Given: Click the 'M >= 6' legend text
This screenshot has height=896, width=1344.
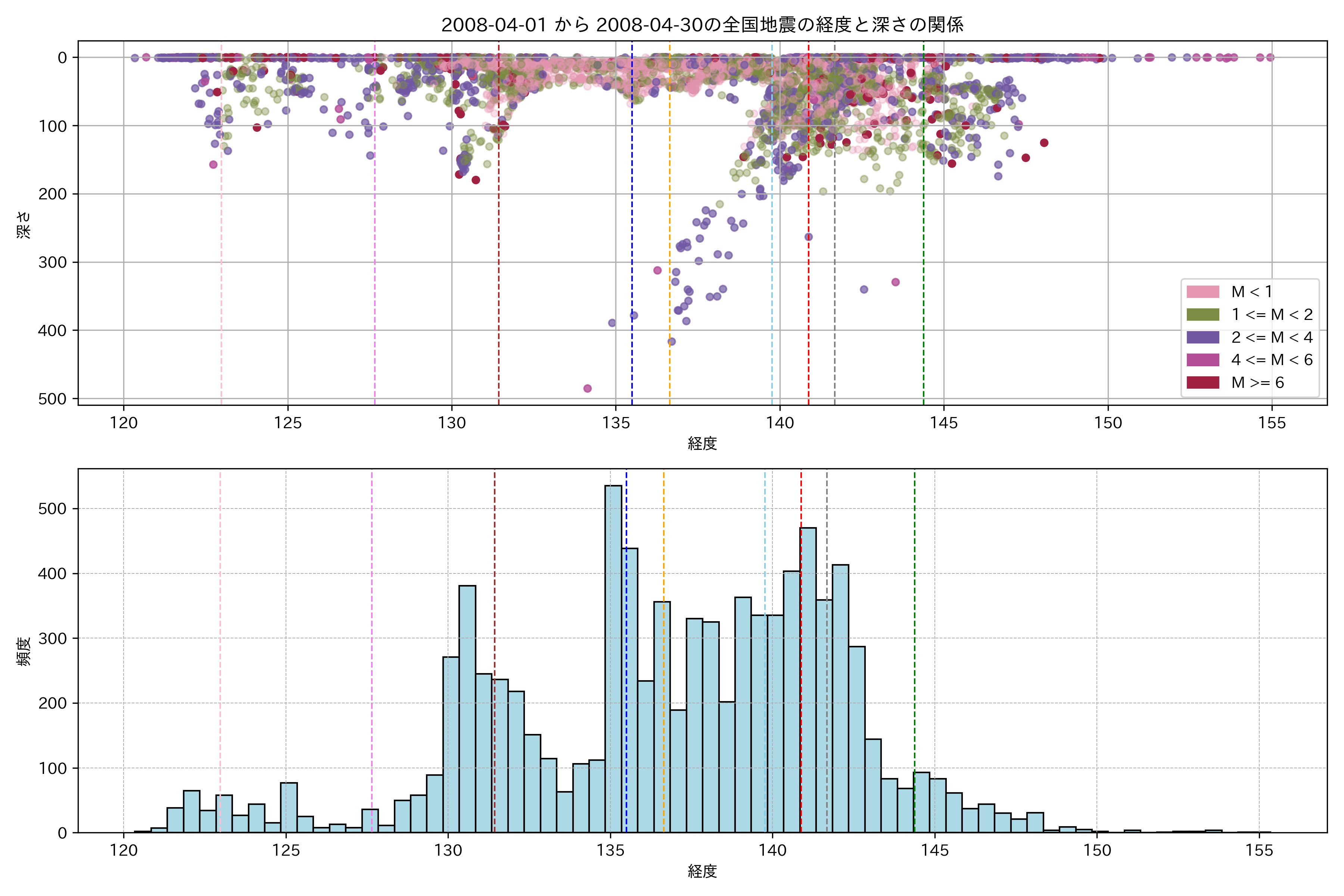Looking at the screenshot, I should [1257, 382].
